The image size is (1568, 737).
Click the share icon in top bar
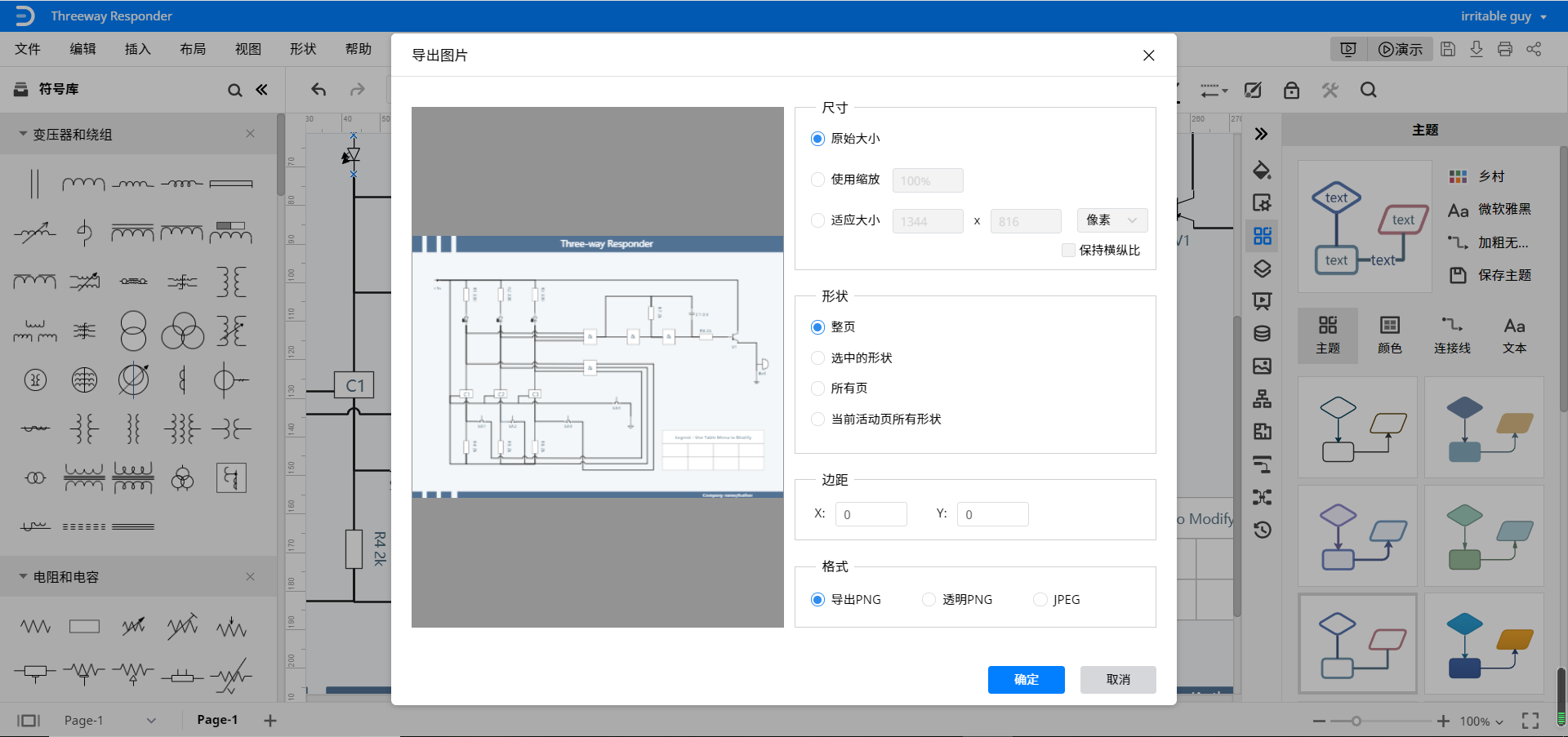[x=1534, y=49]
